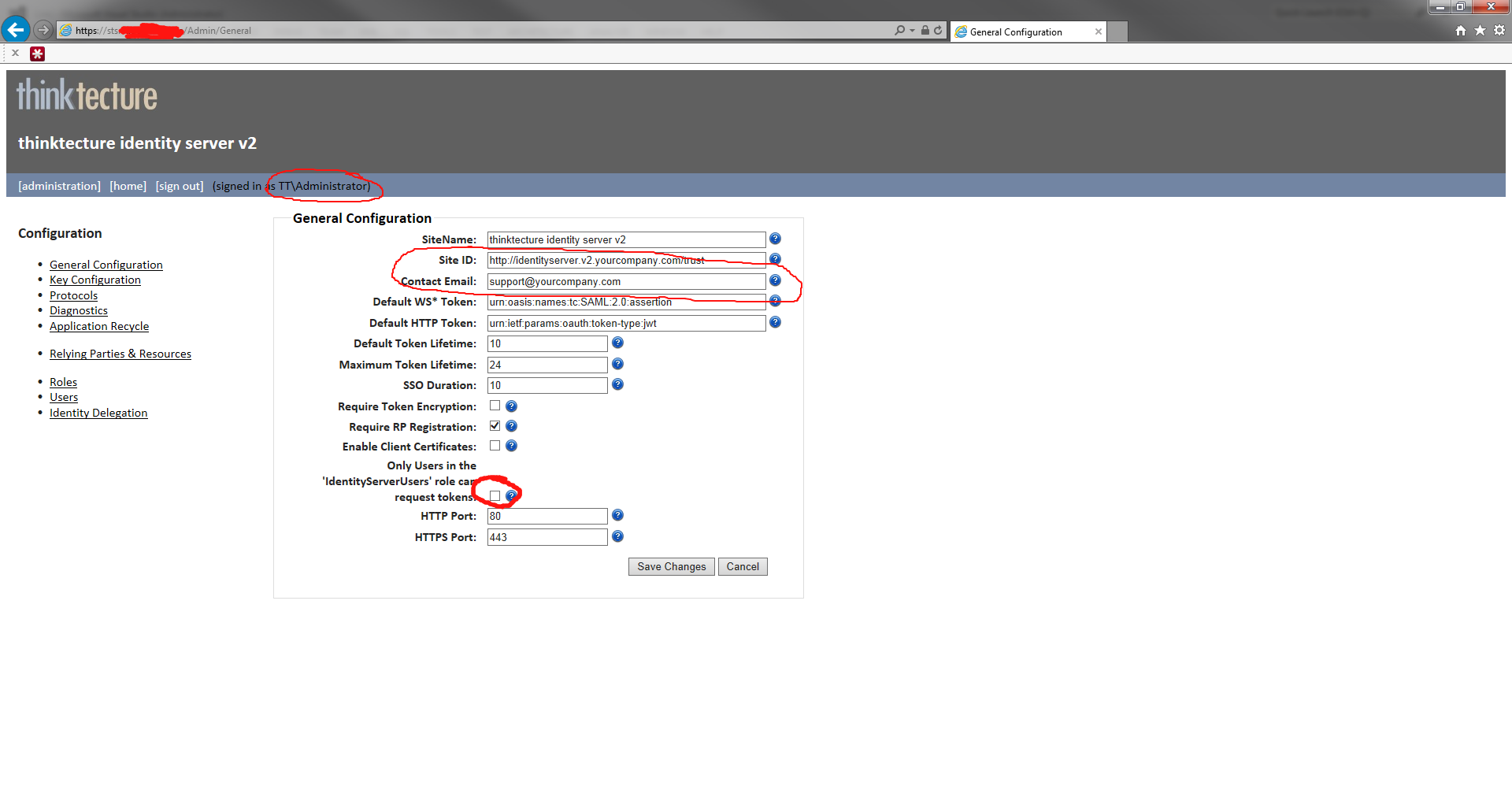Open the Key Configuration link
This screenshot has height=786, width=1512.
tap(95, 280)
